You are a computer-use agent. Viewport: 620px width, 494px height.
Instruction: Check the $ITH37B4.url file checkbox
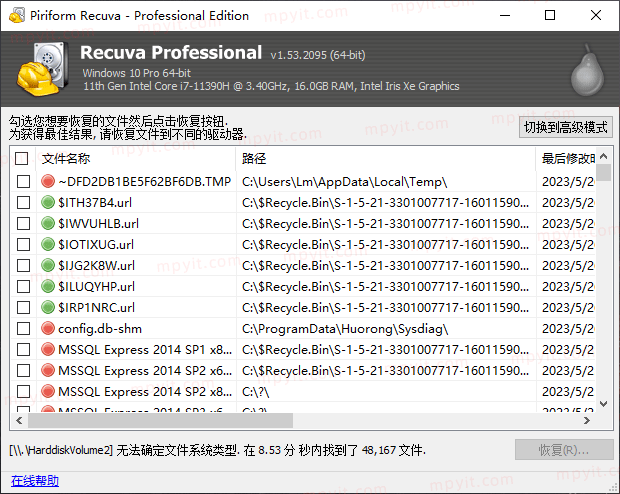[x=23, y=203]
